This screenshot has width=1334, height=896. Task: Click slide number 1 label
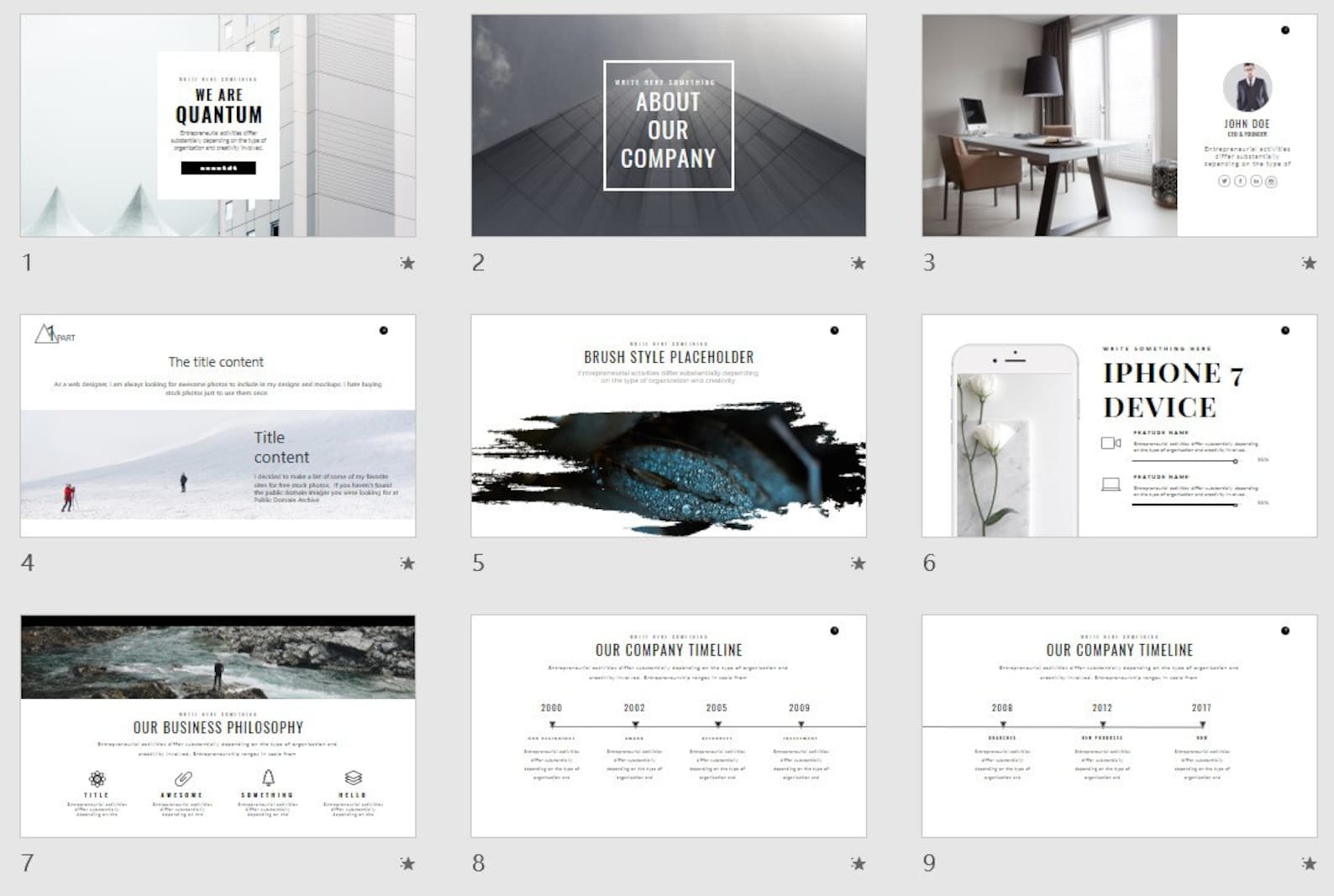[27, 263]
